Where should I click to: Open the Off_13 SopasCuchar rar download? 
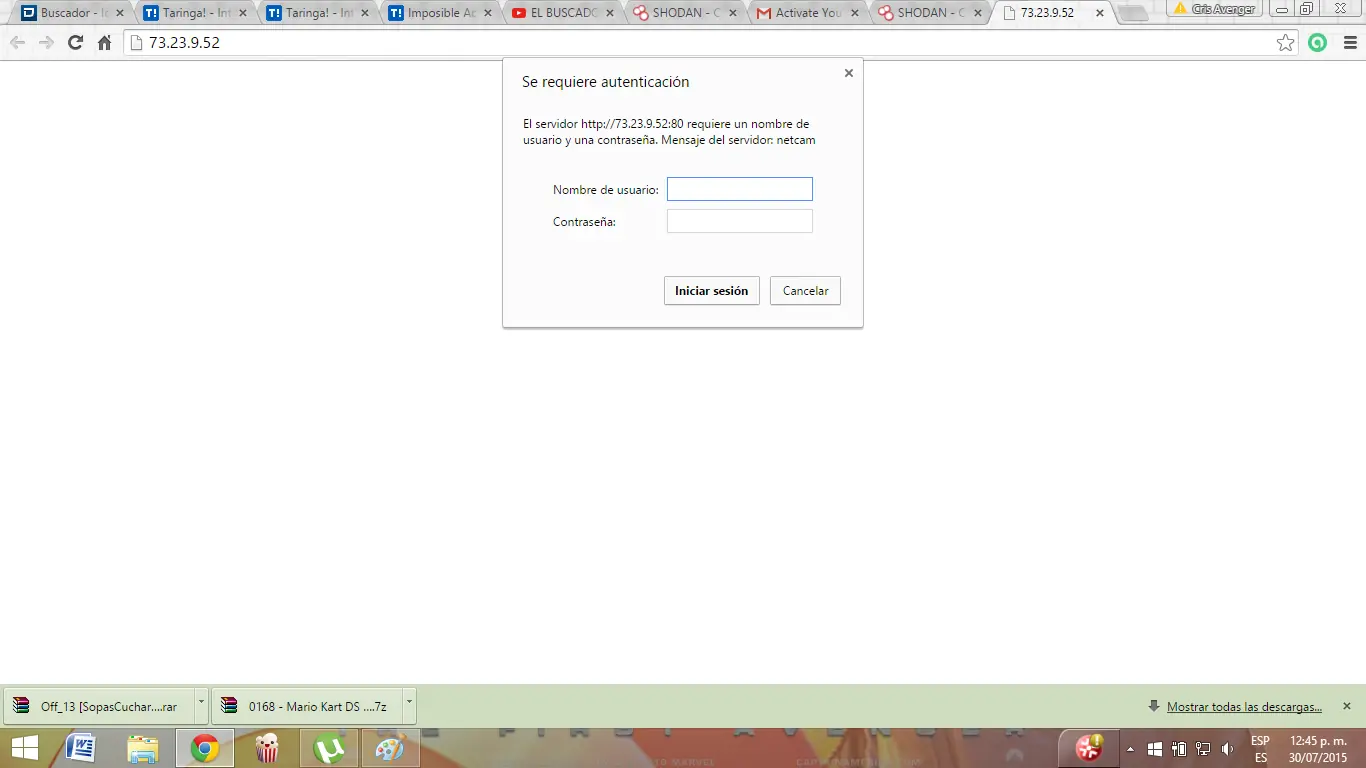[98, 706]
